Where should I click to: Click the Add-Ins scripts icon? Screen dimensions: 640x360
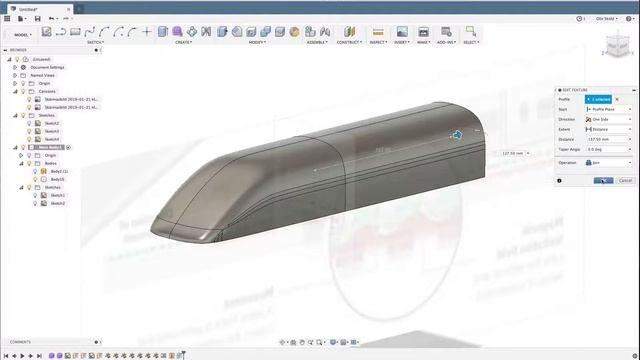point(446,32)
